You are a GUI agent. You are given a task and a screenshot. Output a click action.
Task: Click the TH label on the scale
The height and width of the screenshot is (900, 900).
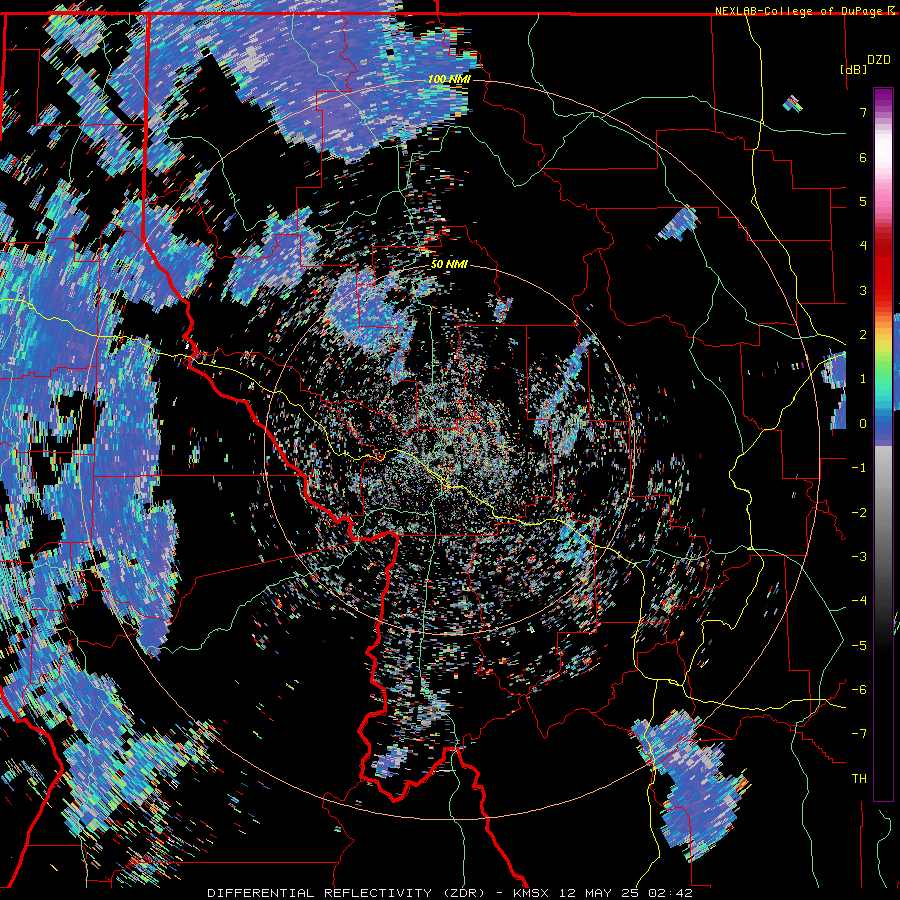point(859,779)
